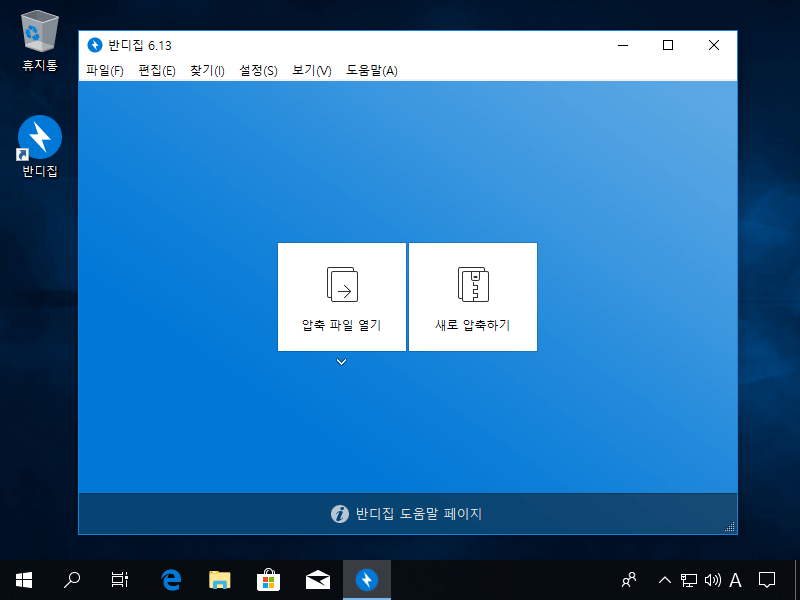Open the 파일(F) menu
Image resolution: width=800 pixels, height=600 pixels.
(x=105, y=71)
